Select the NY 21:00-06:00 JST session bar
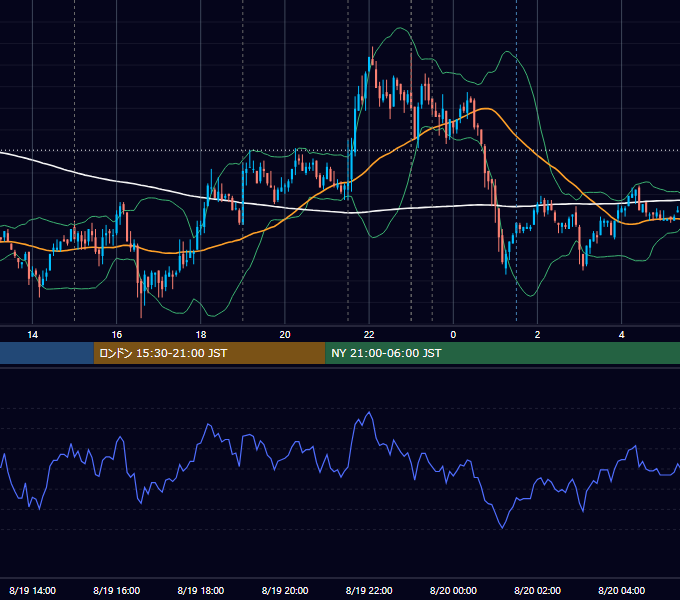 pyautogui.click(x=503, y=353)
